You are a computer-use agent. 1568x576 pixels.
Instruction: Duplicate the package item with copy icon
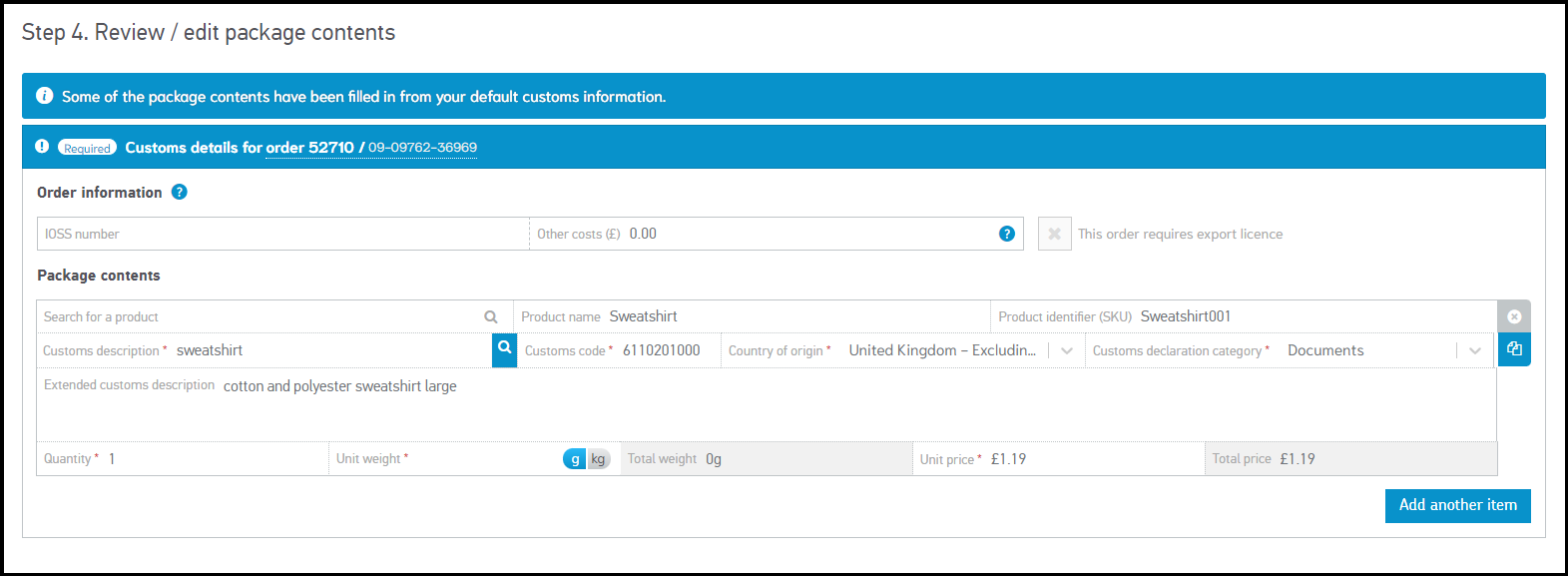pos(1514,349)
